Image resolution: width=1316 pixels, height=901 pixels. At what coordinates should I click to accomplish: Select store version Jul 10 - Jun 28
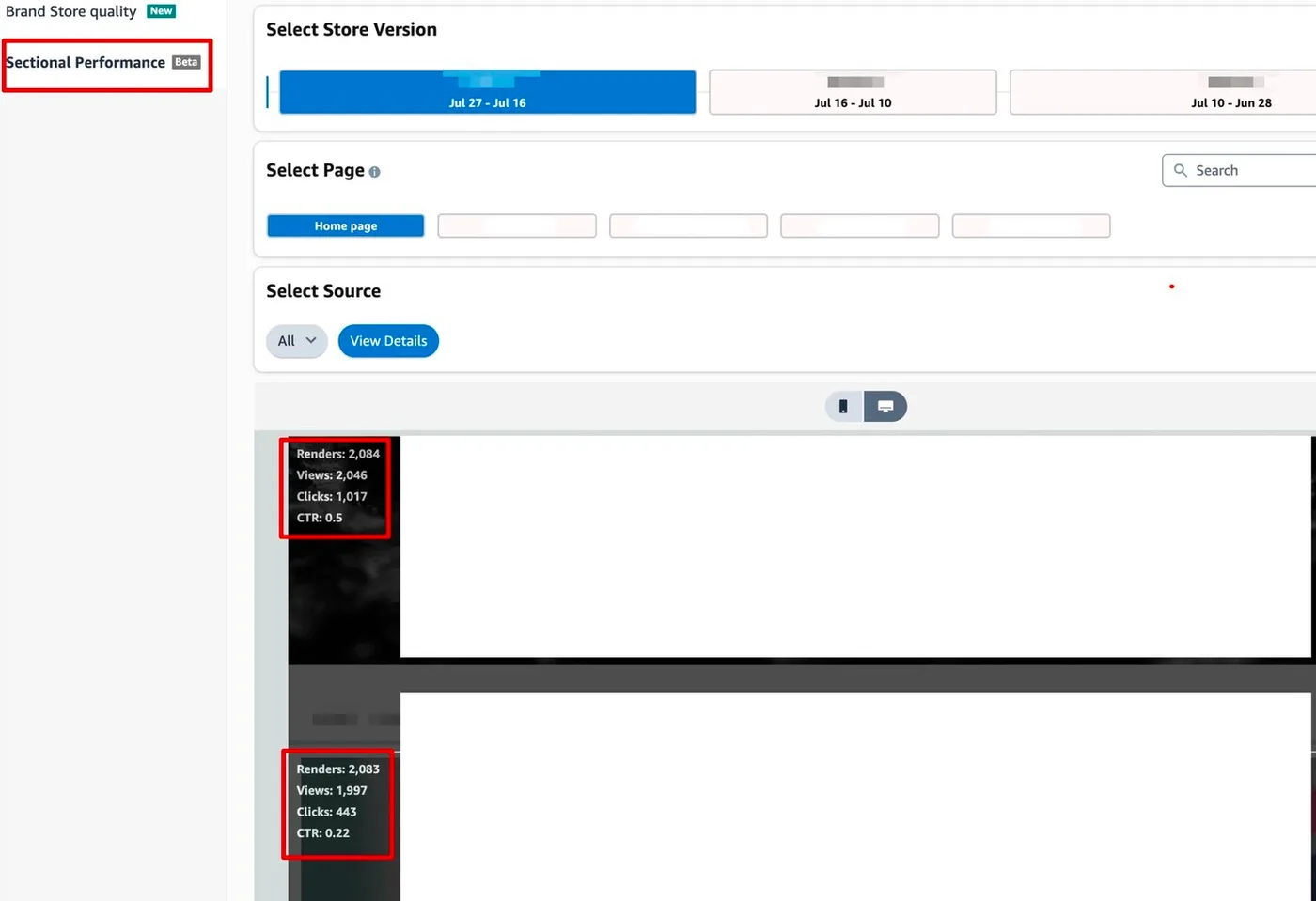pos(1163,92)
